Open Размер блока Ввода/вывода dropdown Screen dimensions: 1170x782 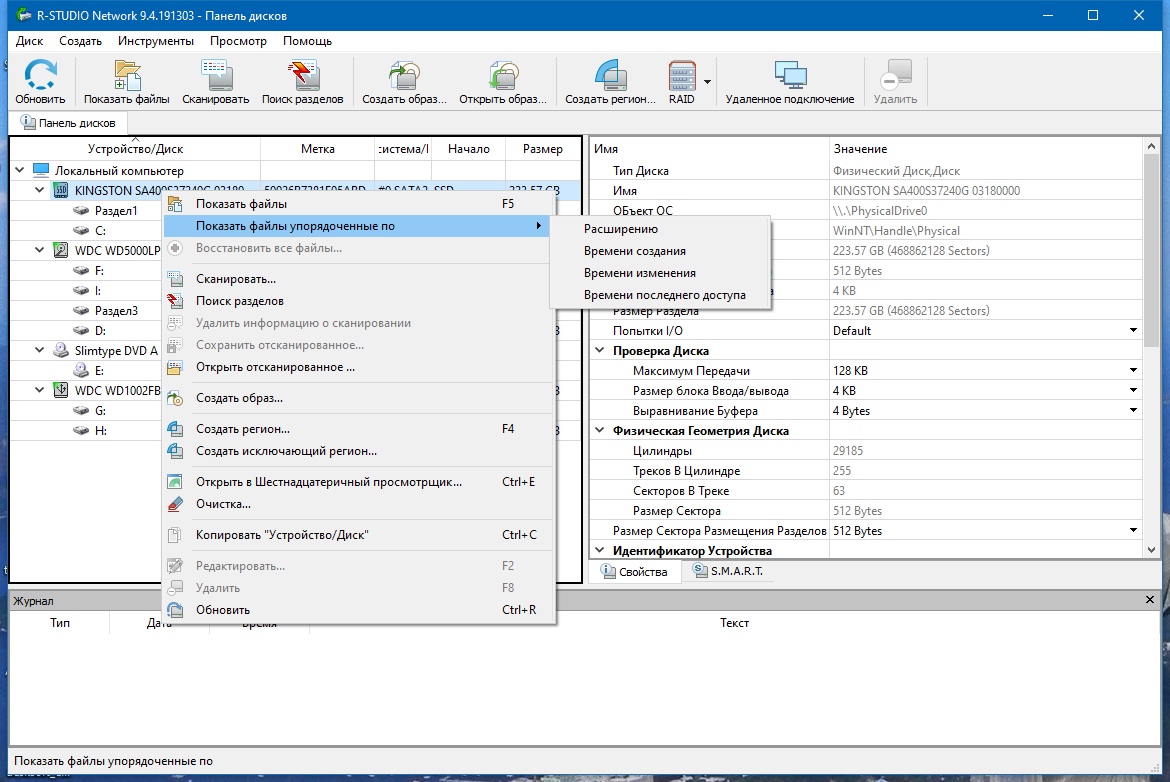(x=1133, y=390)
